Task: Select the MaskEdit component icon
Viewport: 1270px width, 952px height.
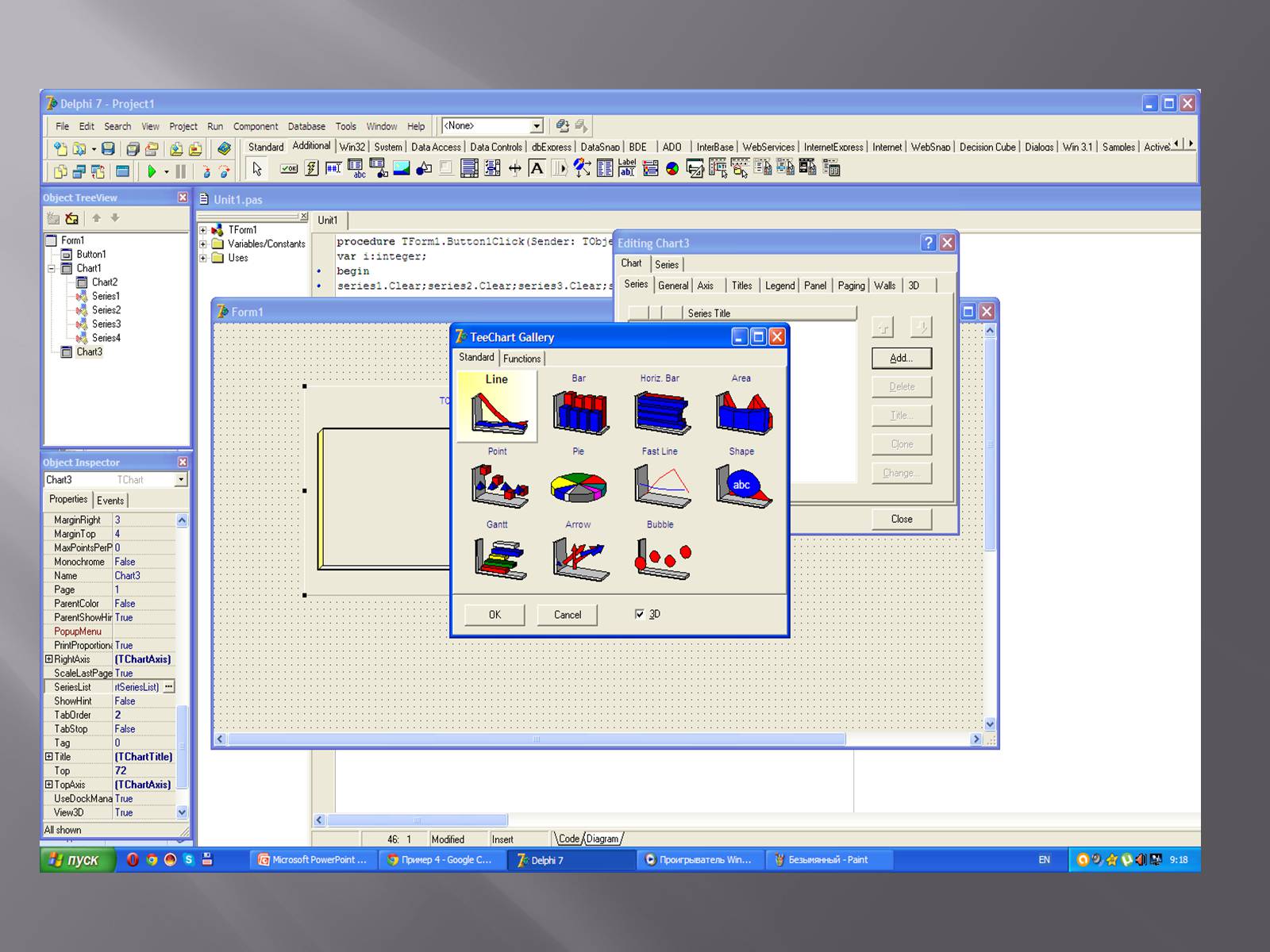Action: click(x=333, y=168)
